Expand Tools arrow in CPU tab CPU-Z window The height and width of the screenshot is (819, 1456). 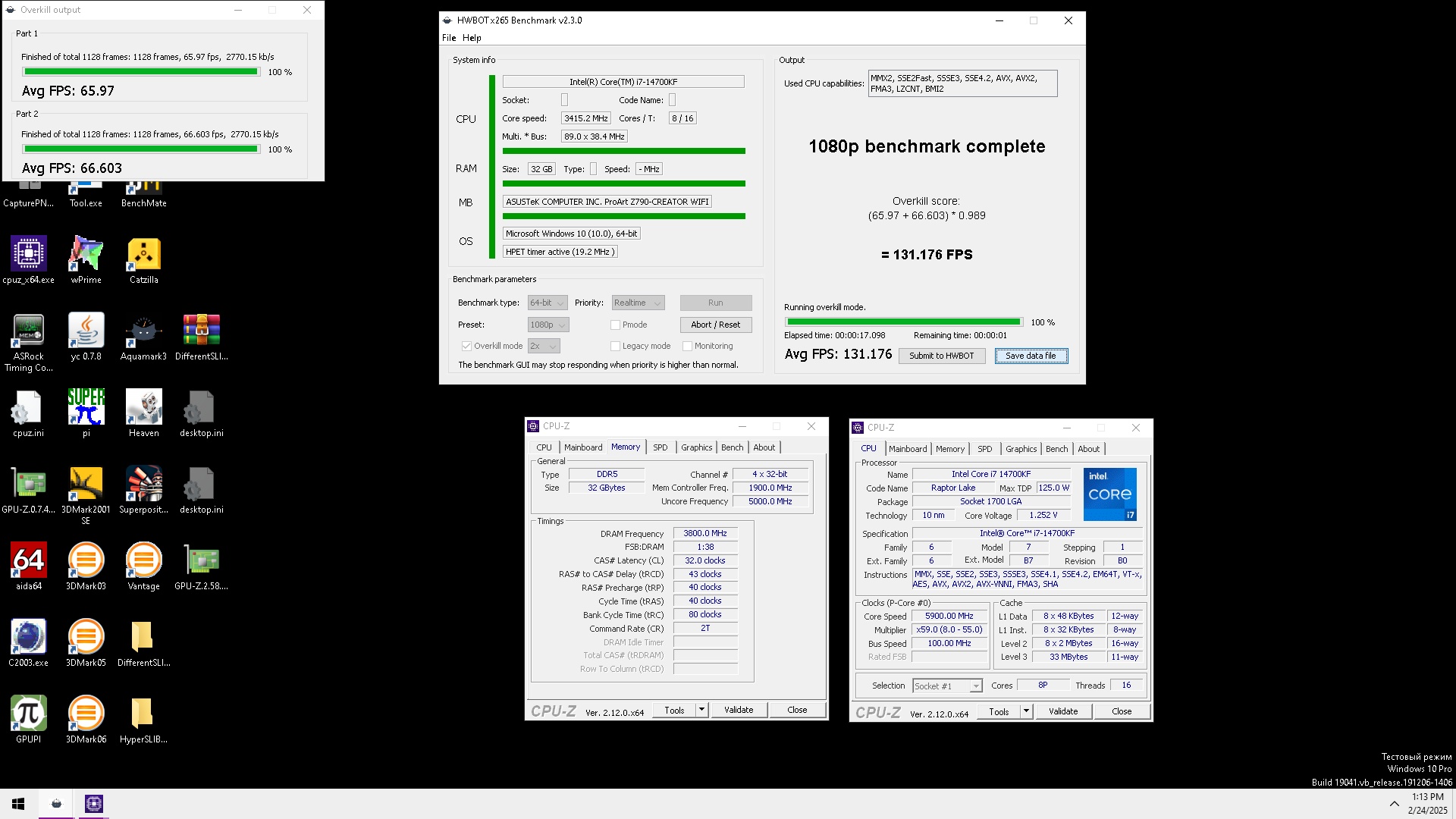coord(1027,711)
